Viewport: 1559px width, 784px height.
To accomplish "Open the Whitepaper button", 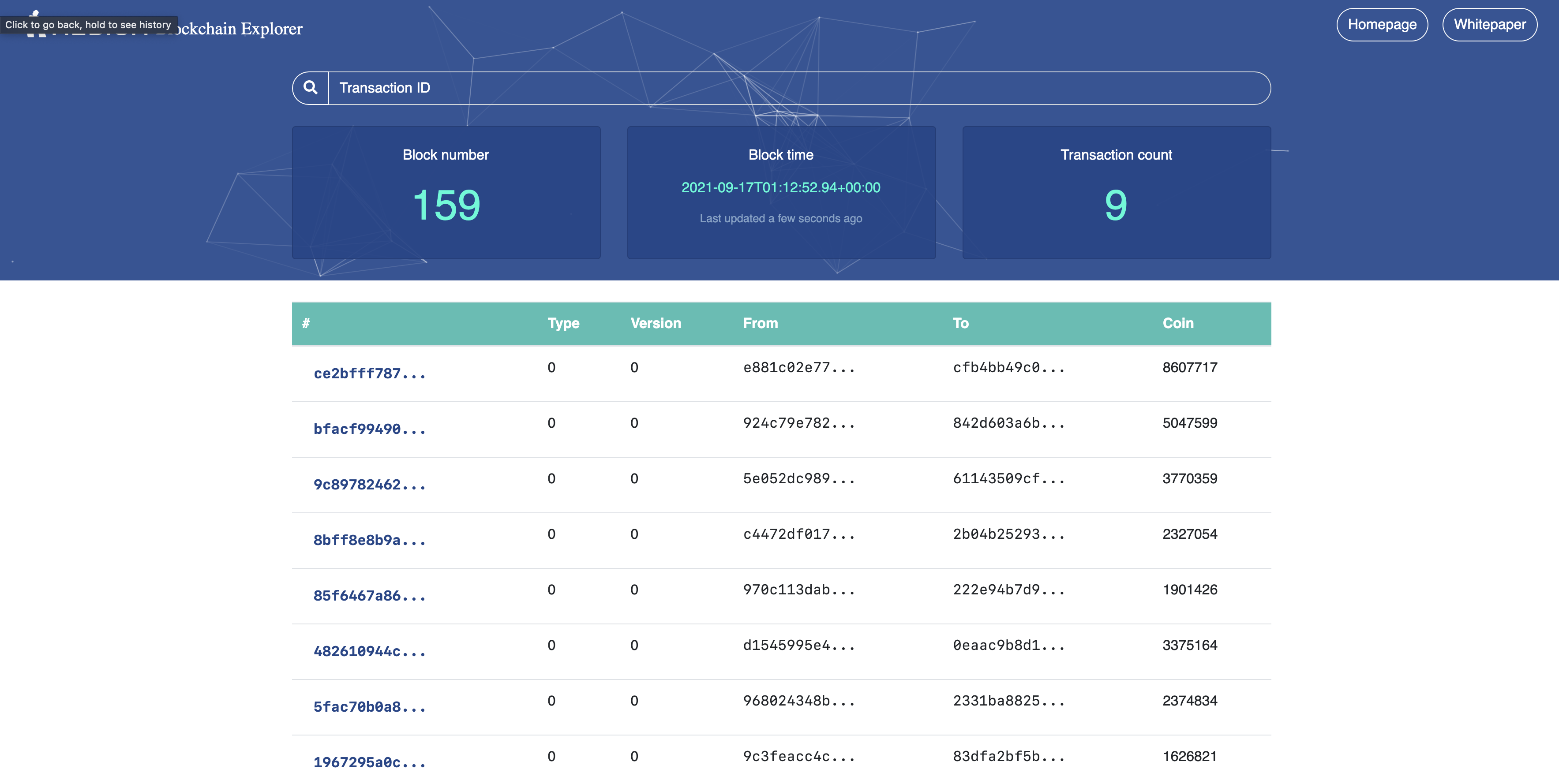I will [x=1489, y=25].
